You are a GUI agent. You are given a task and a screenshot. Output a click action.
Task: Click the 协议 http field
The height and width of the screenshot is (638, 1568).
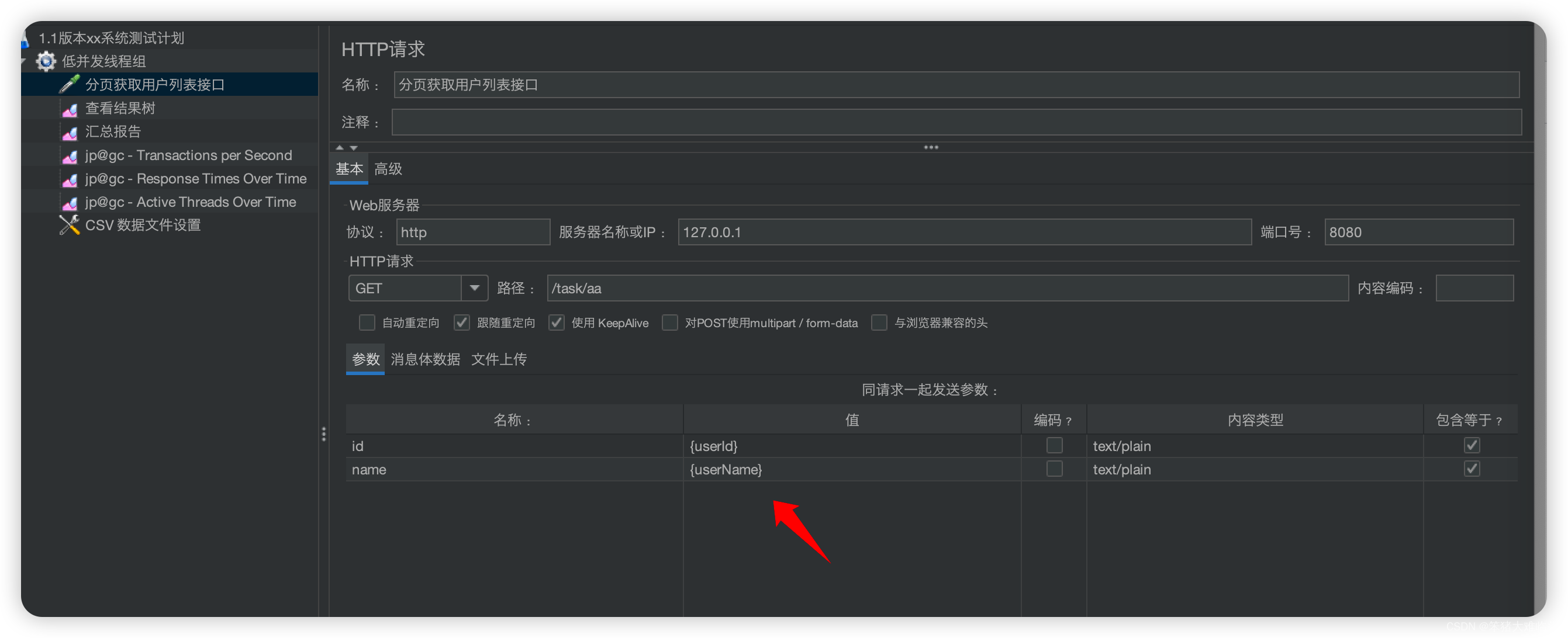[x=473, y=232]
